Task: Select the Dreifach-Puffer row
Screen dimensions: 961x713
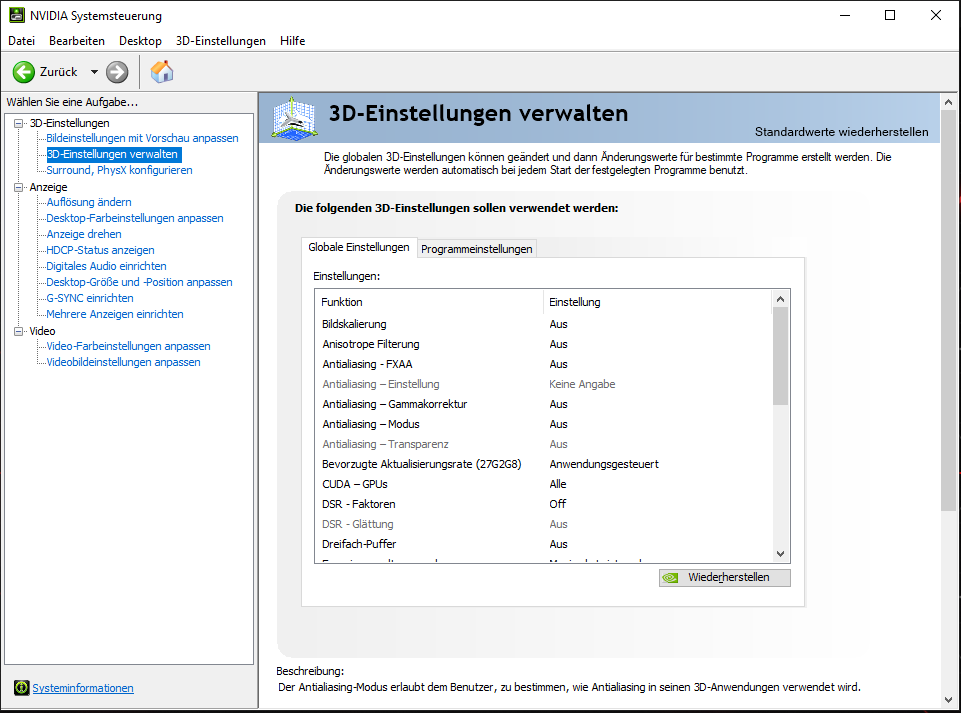Action: point(543,544)
